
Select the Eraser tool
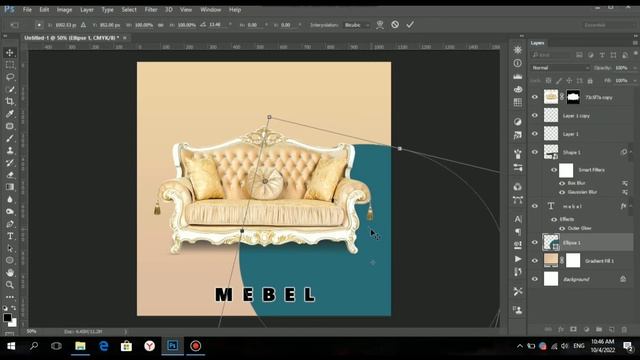click(x=10, y=175)
